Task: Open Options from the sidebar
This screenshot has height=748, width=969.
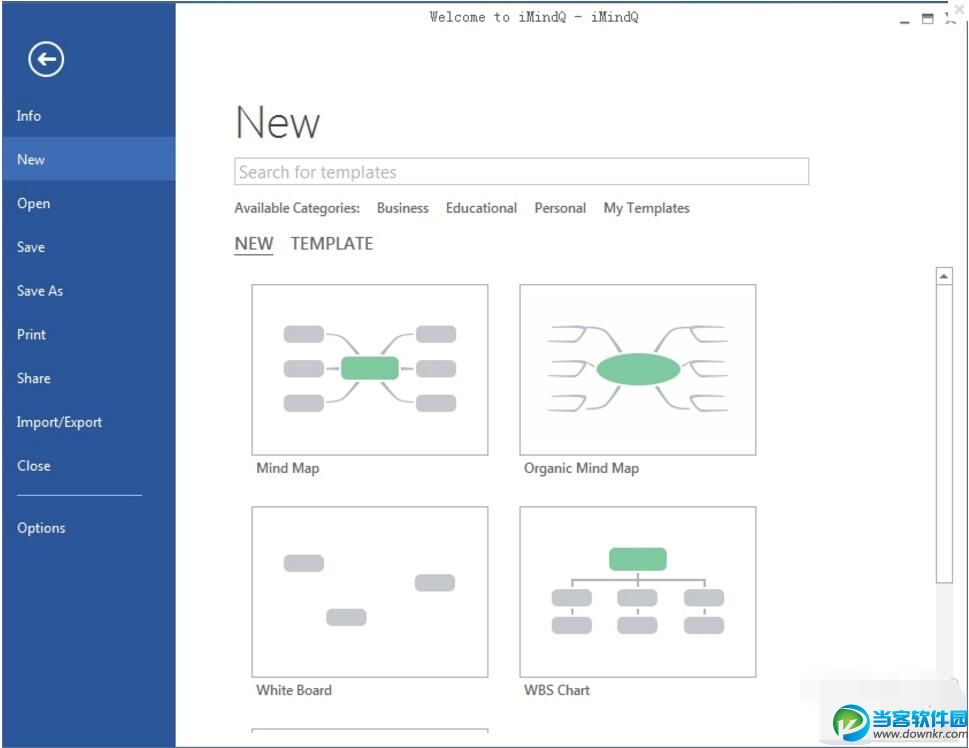Action: (x=41, y=528)
